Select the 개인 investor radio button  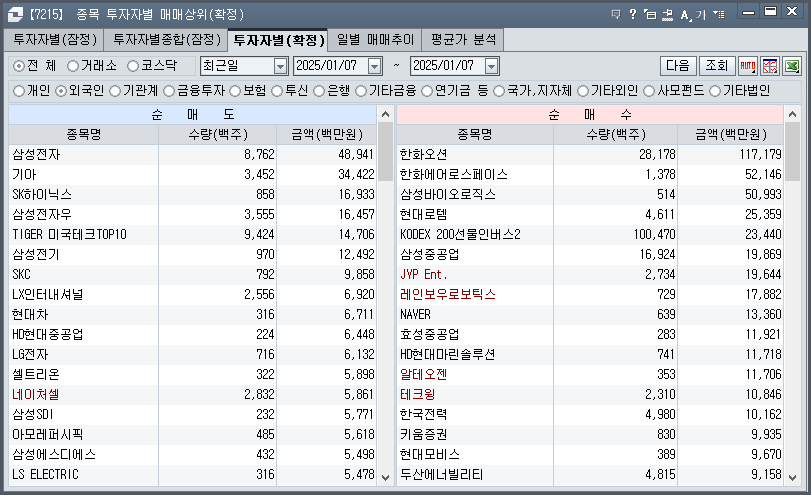tap(19, 91)
